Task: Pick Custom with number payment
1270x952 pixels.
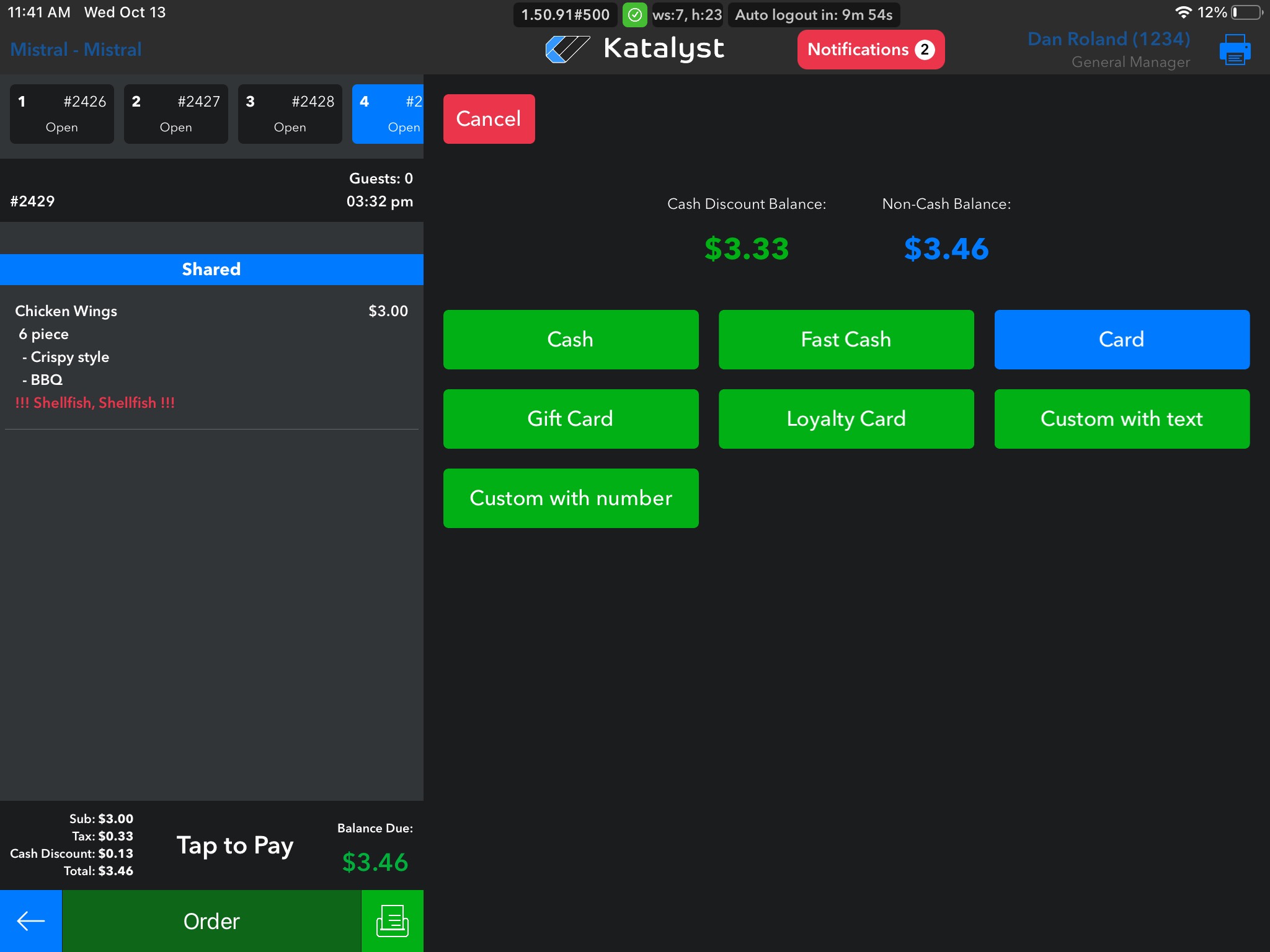Action: pos(571,498)
